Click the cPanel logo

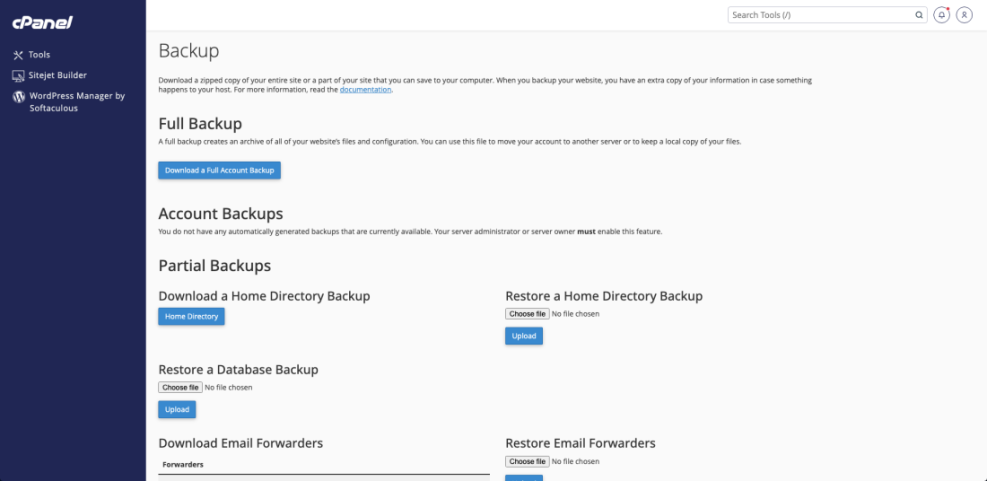[43, 23]
